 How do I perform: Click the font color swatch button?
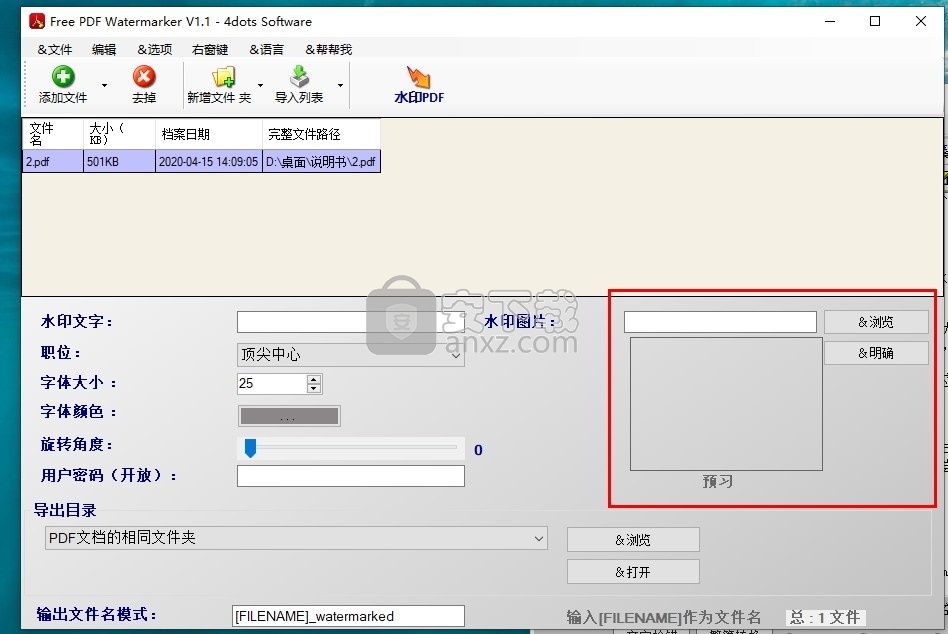[x=289, y=416]
